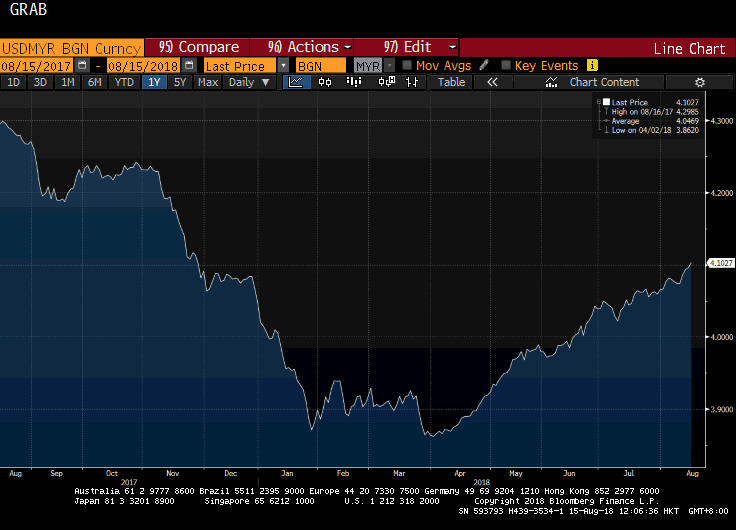Expand the Last Price field dropdown

point(283,65)
